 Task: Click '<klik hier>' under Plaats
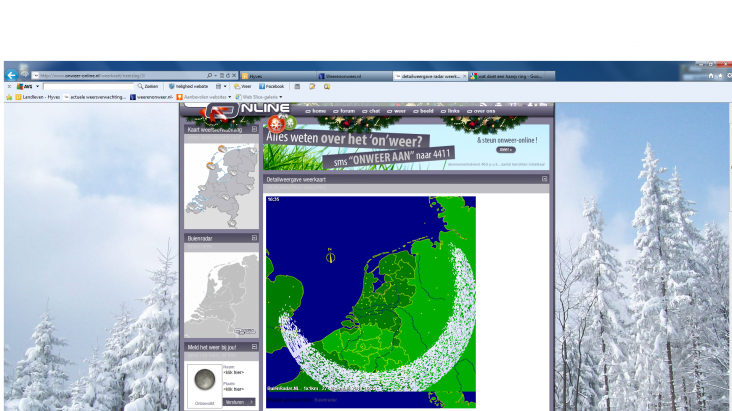(233, 389)
